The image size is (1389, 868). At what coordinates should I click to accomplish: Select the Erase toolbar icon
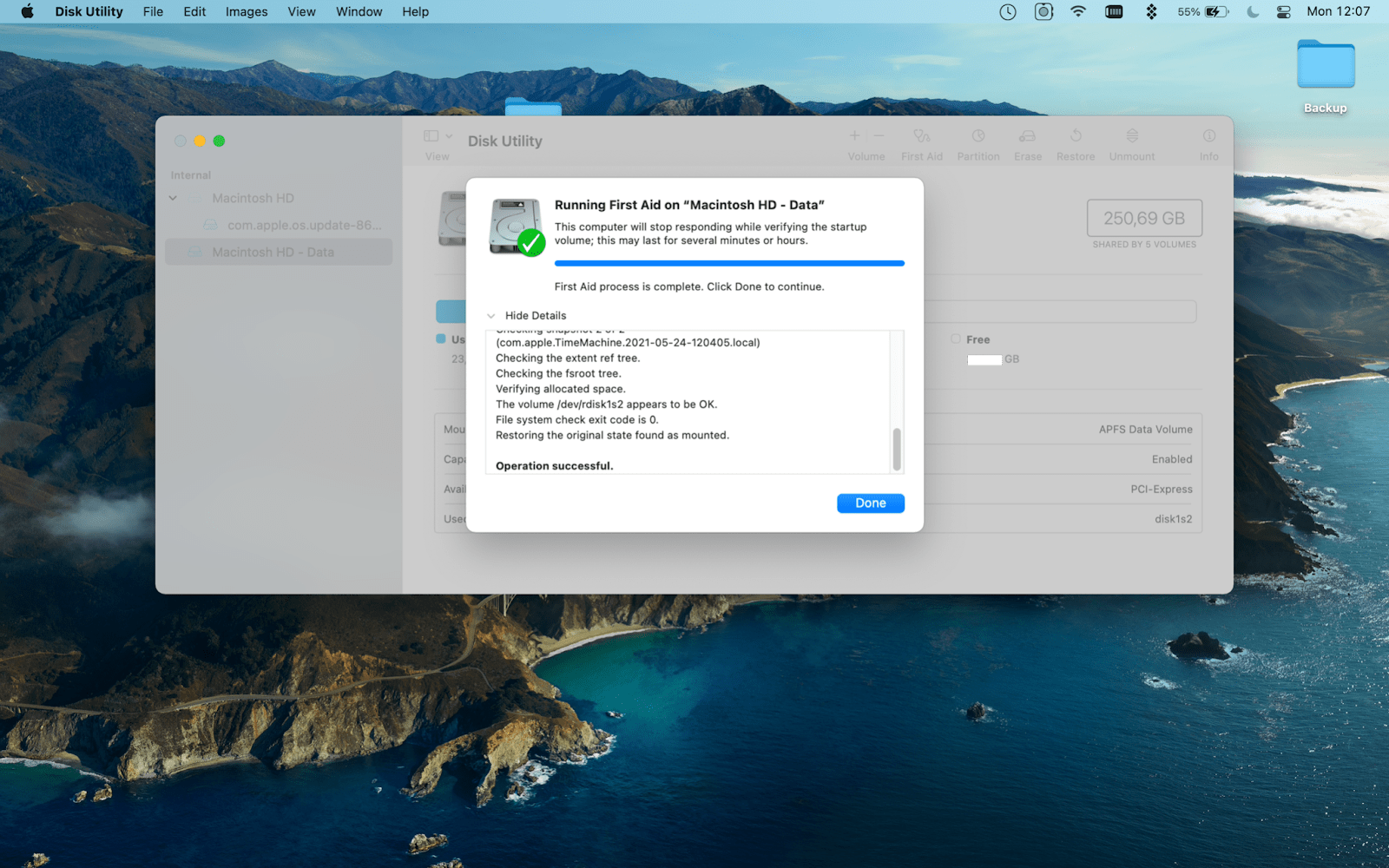click(x=1027, y=143)
